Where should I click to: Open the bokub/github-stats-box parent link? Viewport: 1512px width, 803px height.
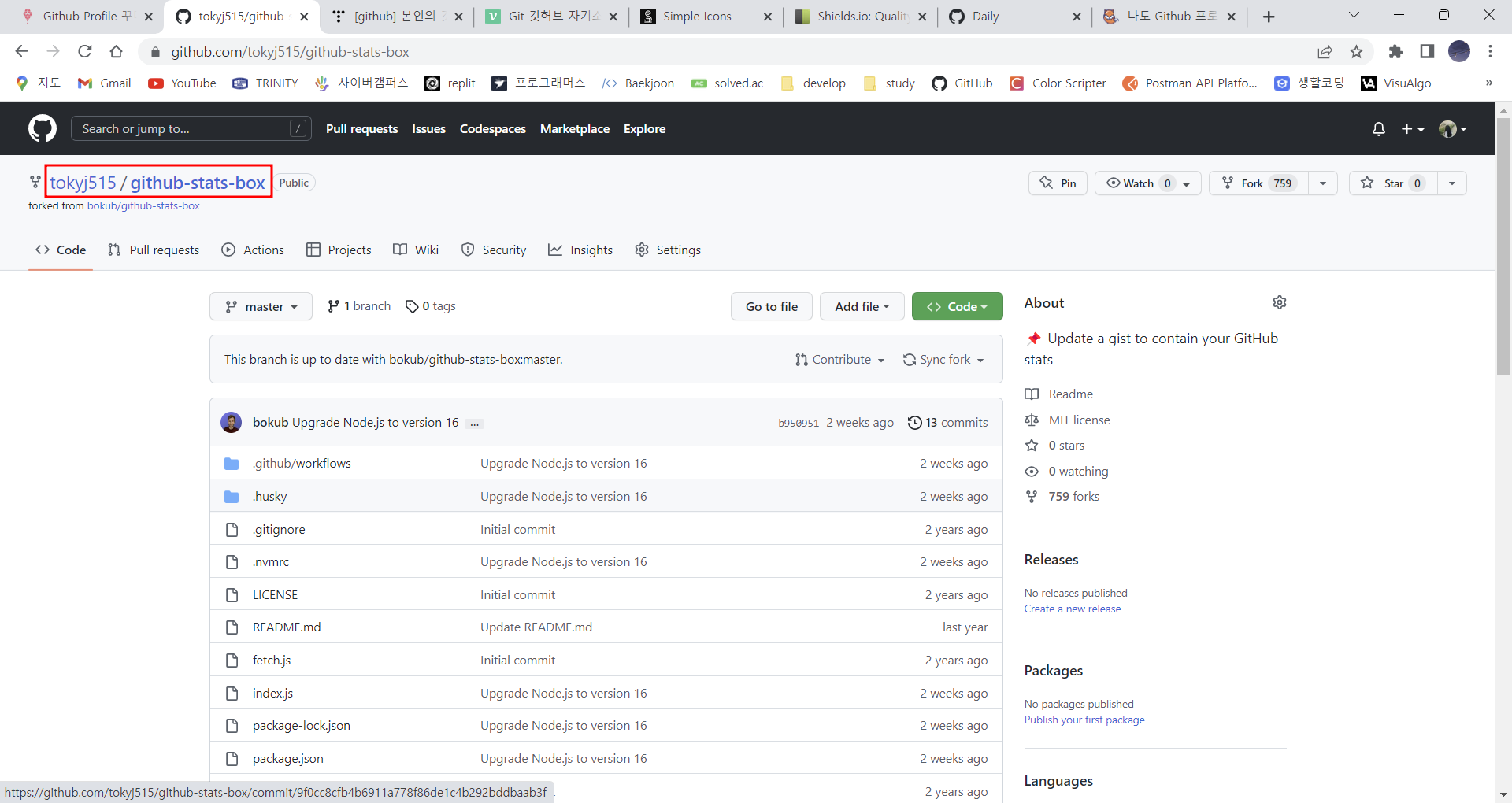[143, 206]
